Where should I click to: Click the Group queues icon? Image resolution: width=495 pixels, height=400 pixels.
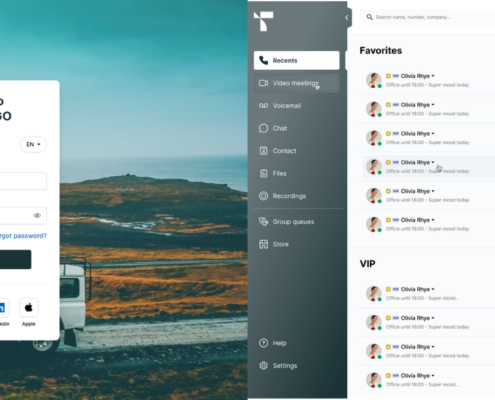(x=263, y=222)
